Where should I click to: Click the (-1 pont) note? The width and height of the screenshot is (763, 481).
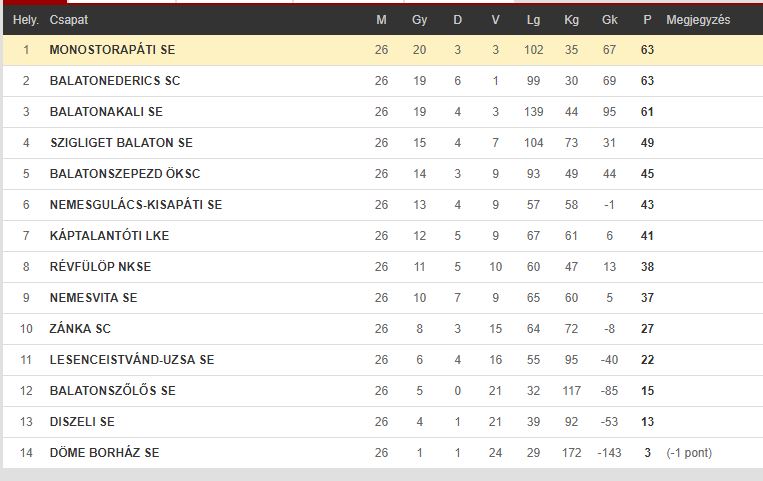coord(689,453)
